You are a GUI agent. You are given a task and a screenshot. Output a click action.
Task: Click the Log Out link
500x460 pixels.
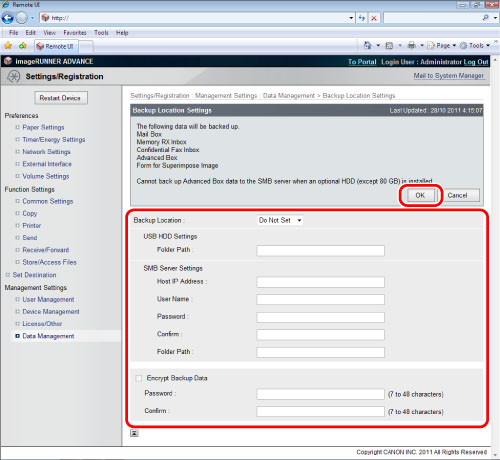pos(476,62)
